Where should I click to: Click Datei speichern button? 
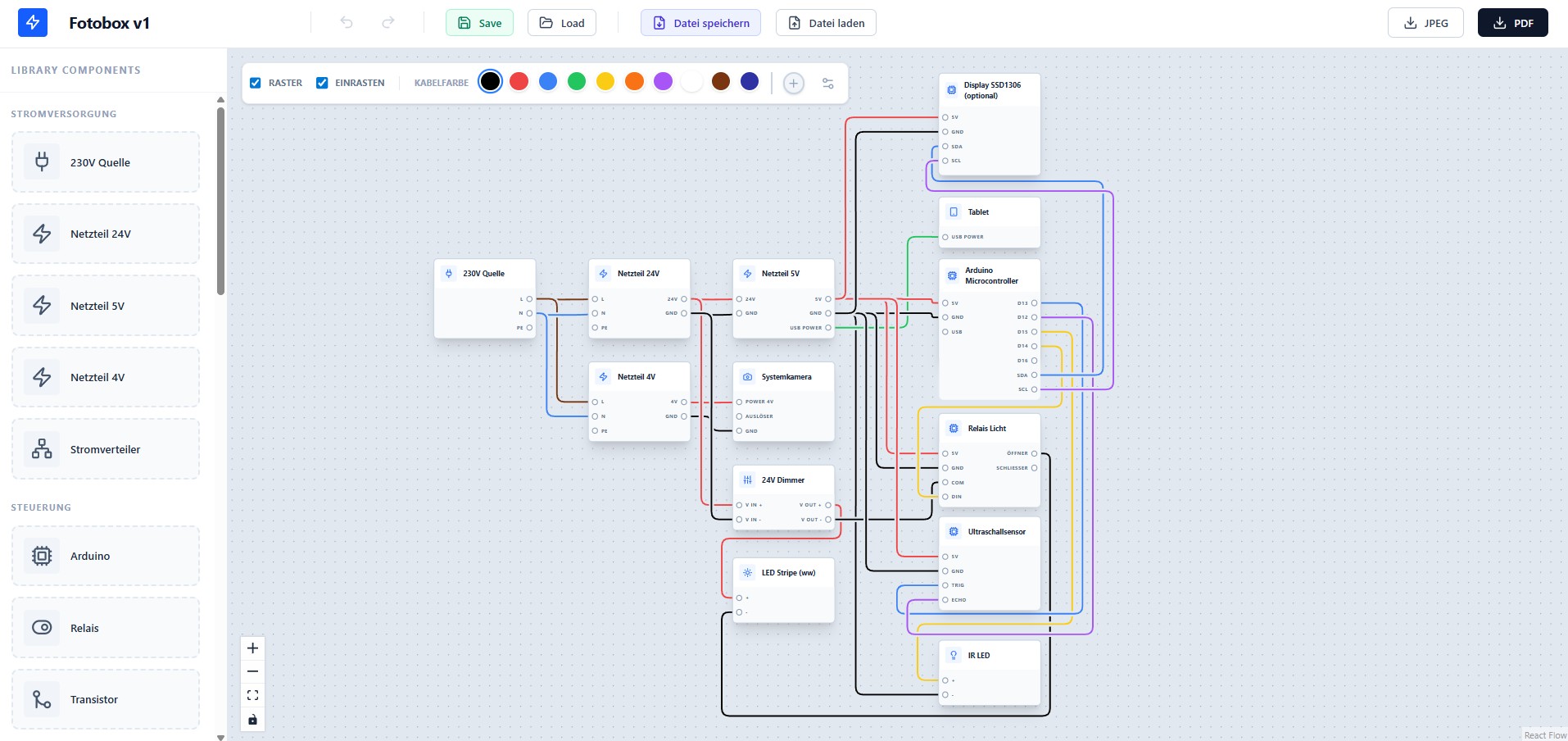click(700, 23)
